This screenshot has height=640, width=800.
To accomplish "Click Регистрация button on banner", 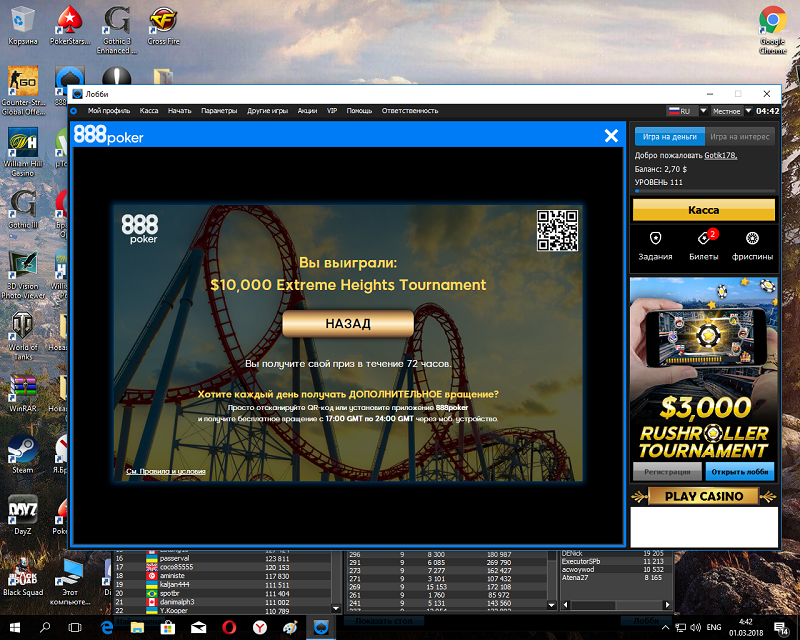I will coord(667,472).
